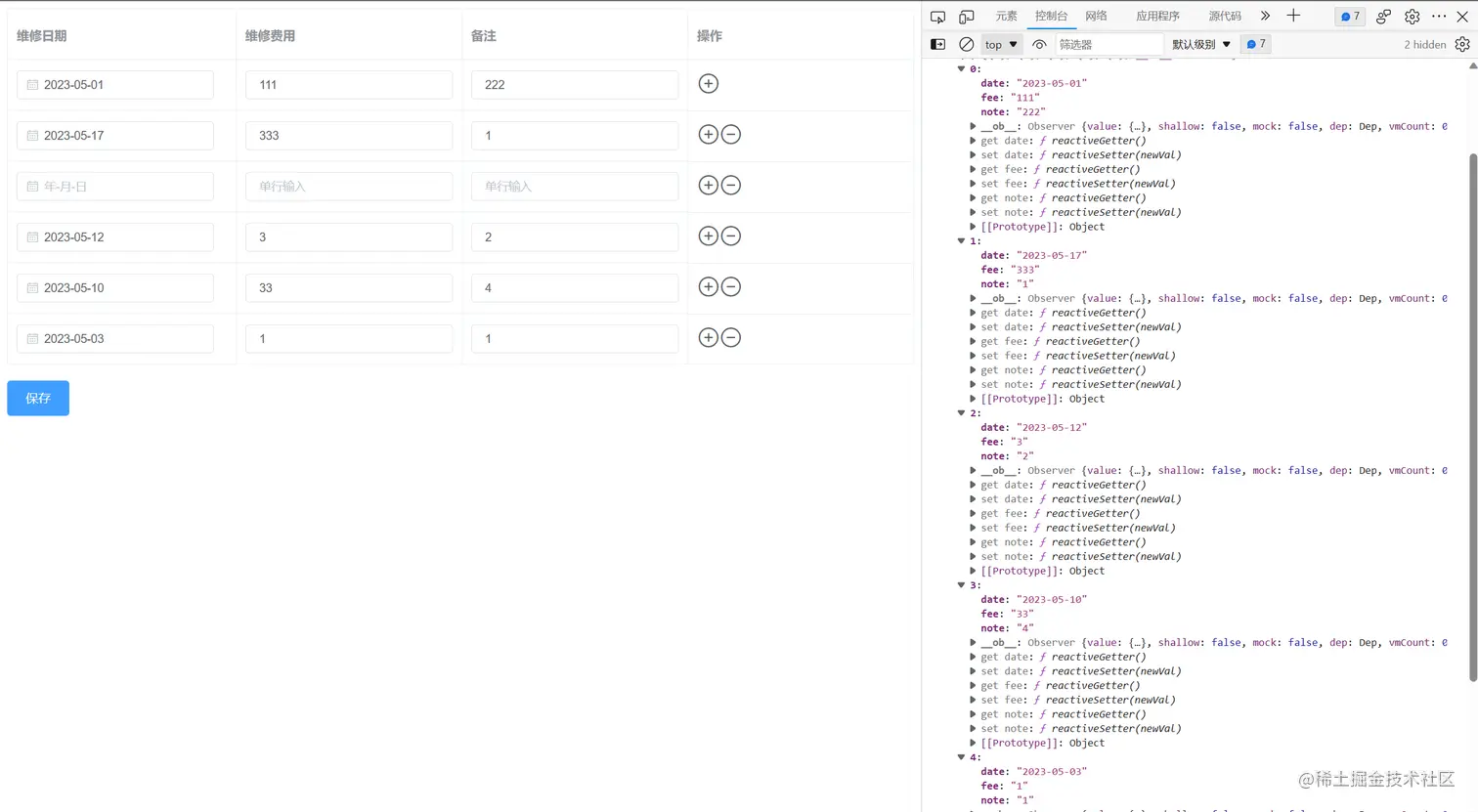Collapse console object entry 3
1478x812 pixels.
click(962, 585)
